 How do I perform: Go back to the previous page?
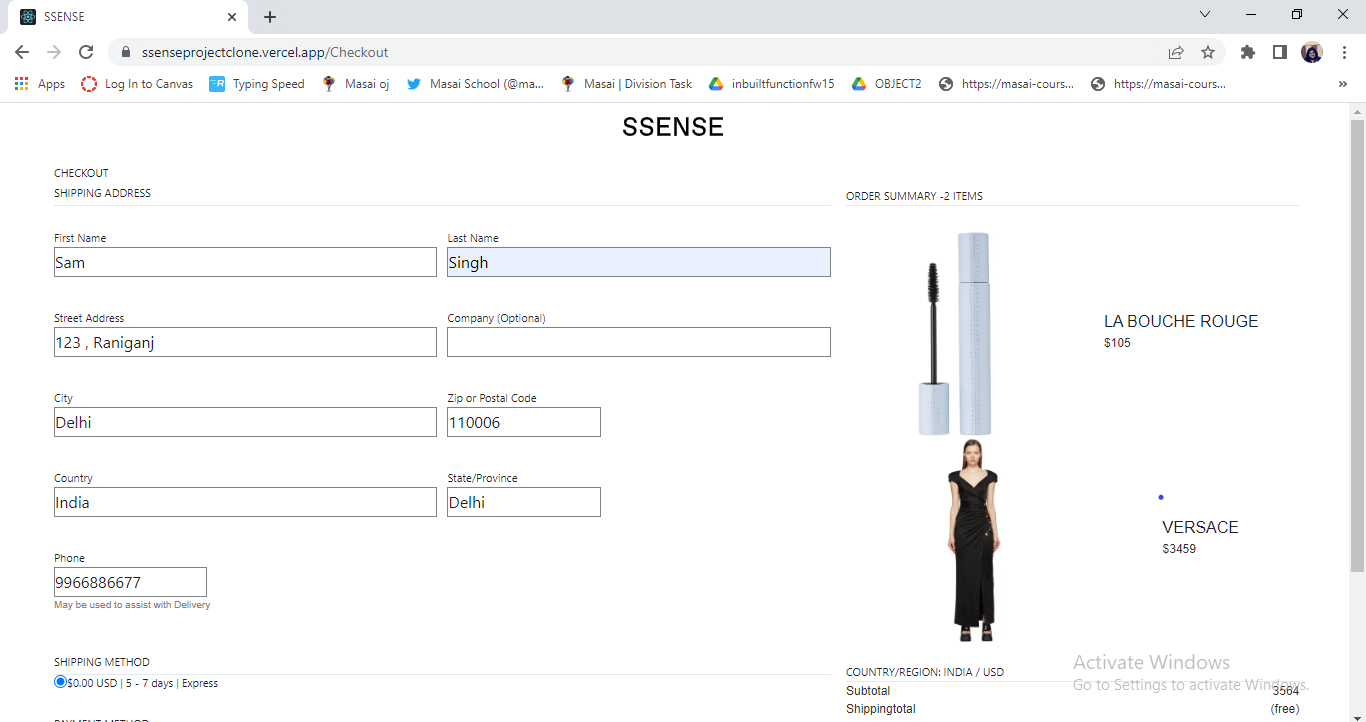[22, 52]
